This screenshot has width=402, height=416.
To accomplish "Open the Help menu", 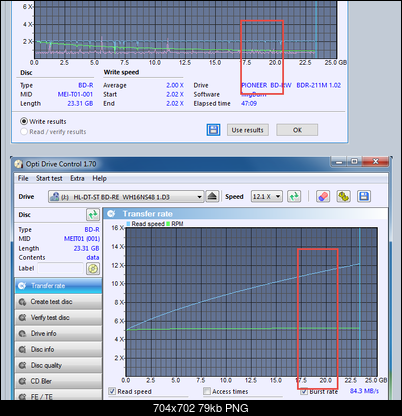I will coord(99,178).
